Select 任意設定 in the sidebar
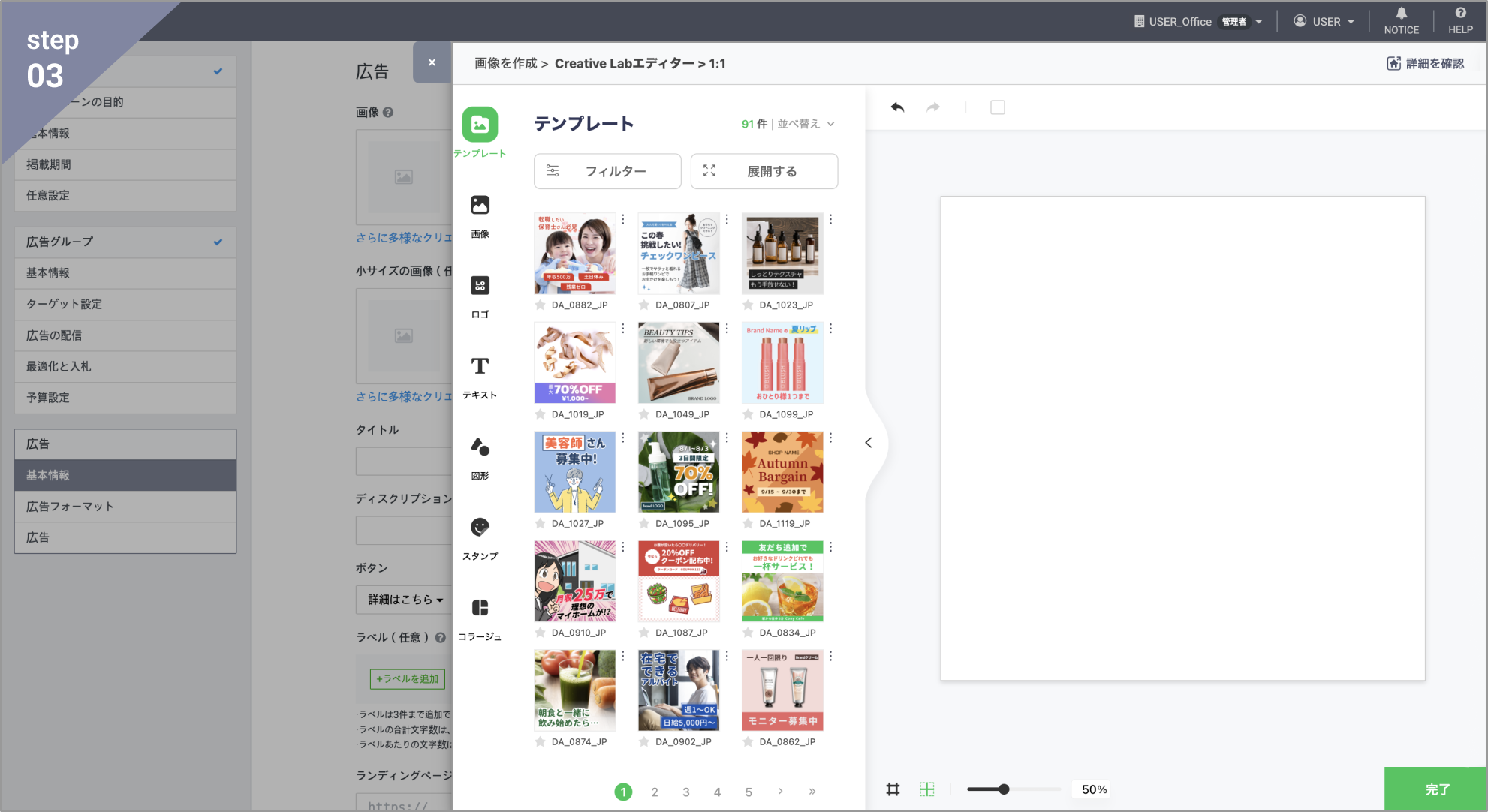1488x812 pixels. [x=125, y=195]
